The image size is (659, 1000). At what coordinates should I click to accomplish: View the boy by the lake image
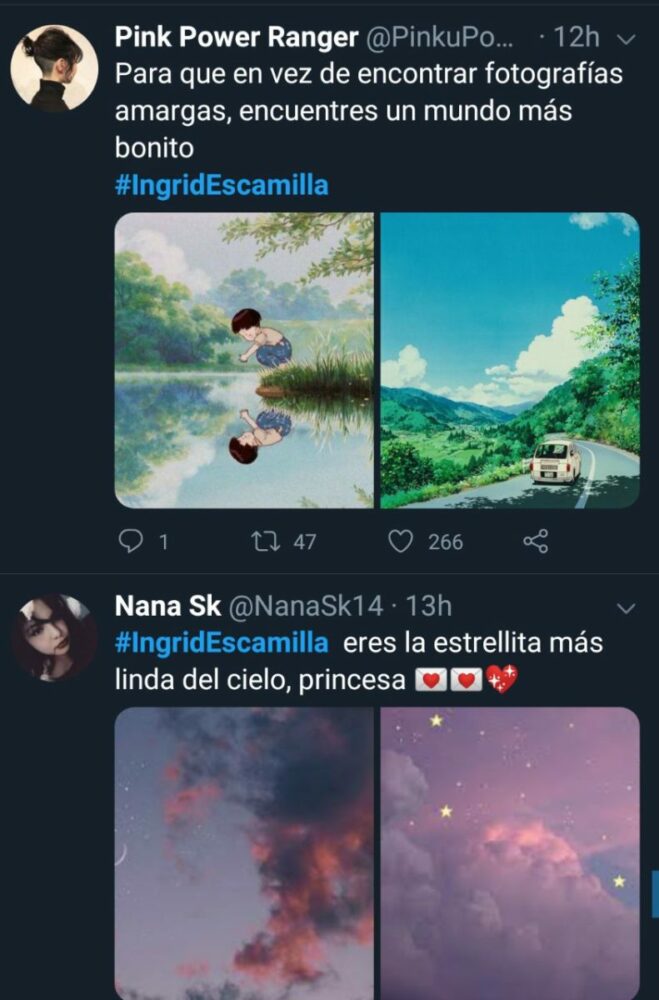point(244,360)
